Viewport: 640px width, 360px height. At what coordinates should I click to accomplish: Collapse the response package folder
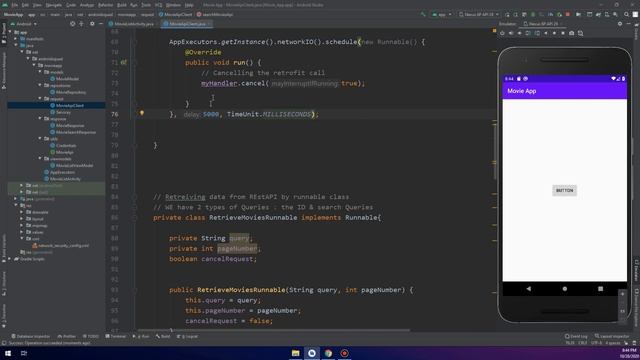coord(40,118)
